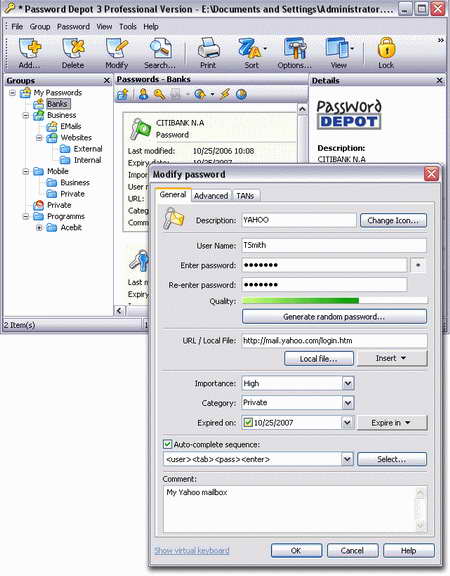
Task: Click the key icon in Passwords toolbar
Action: (159, 94)
